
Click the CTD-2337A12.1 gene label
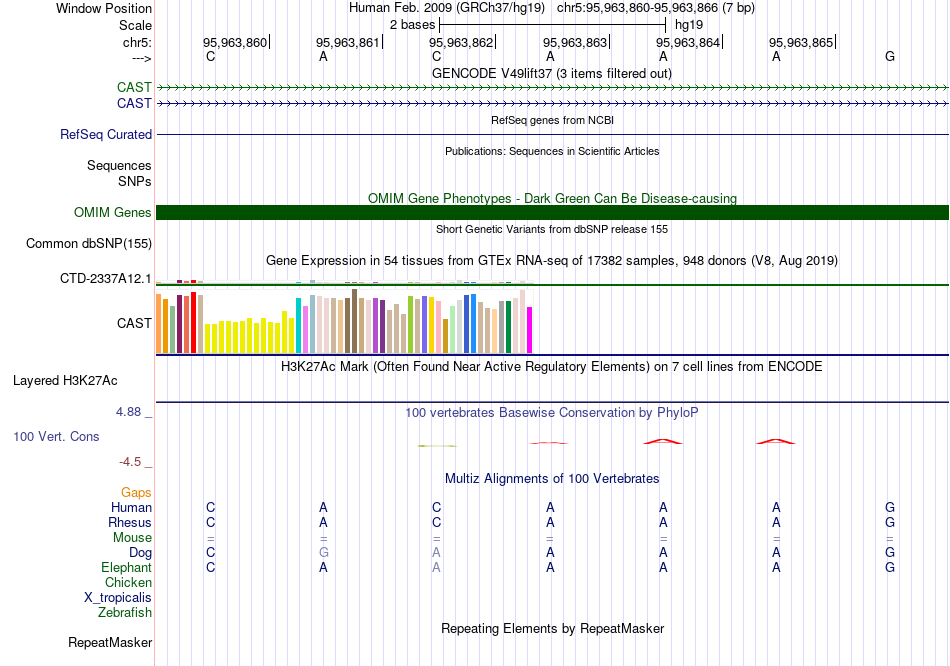coord(106,278)
